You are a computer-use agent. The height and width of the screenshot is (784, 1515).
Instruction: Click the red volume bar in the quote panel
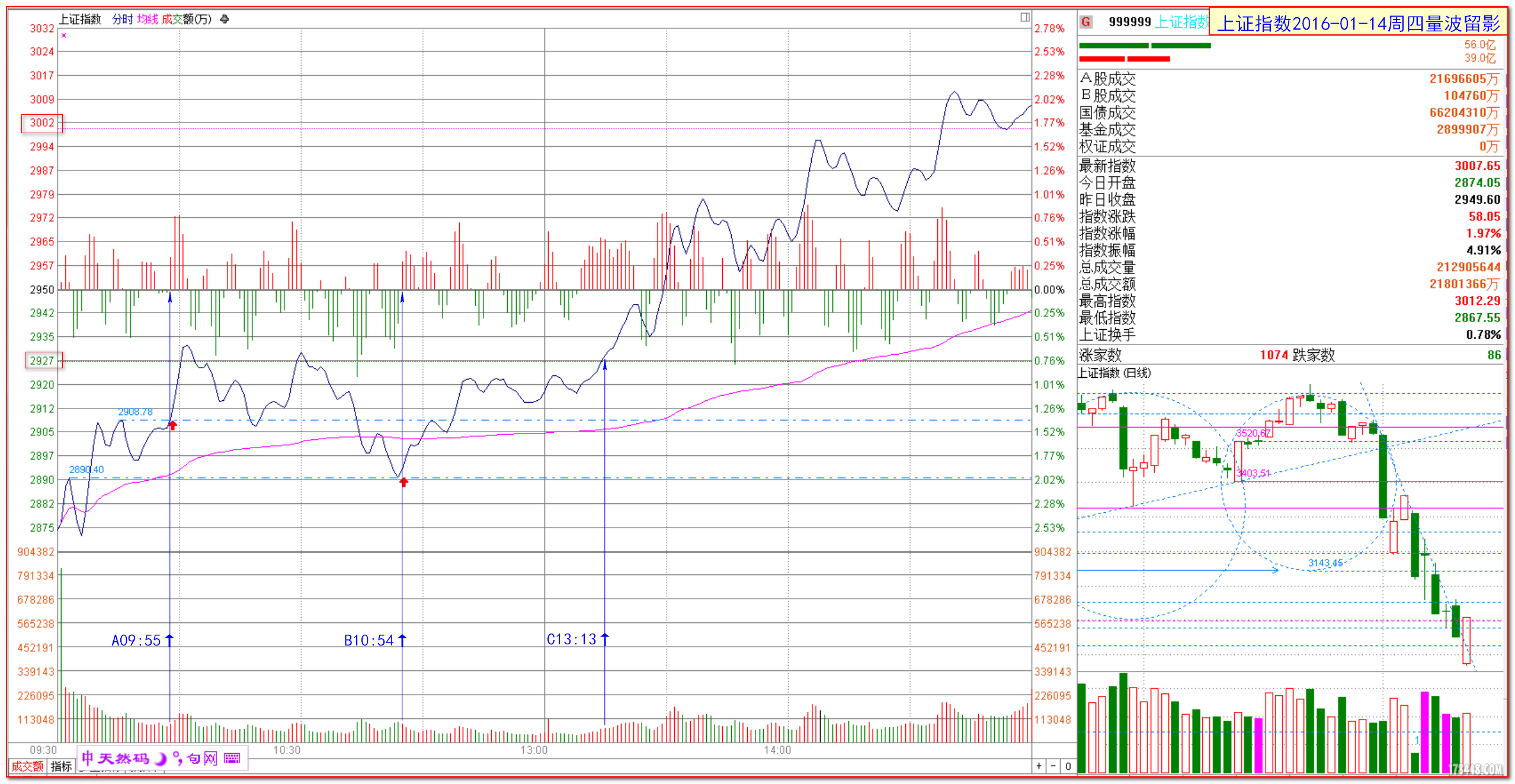coord(1124,59)
